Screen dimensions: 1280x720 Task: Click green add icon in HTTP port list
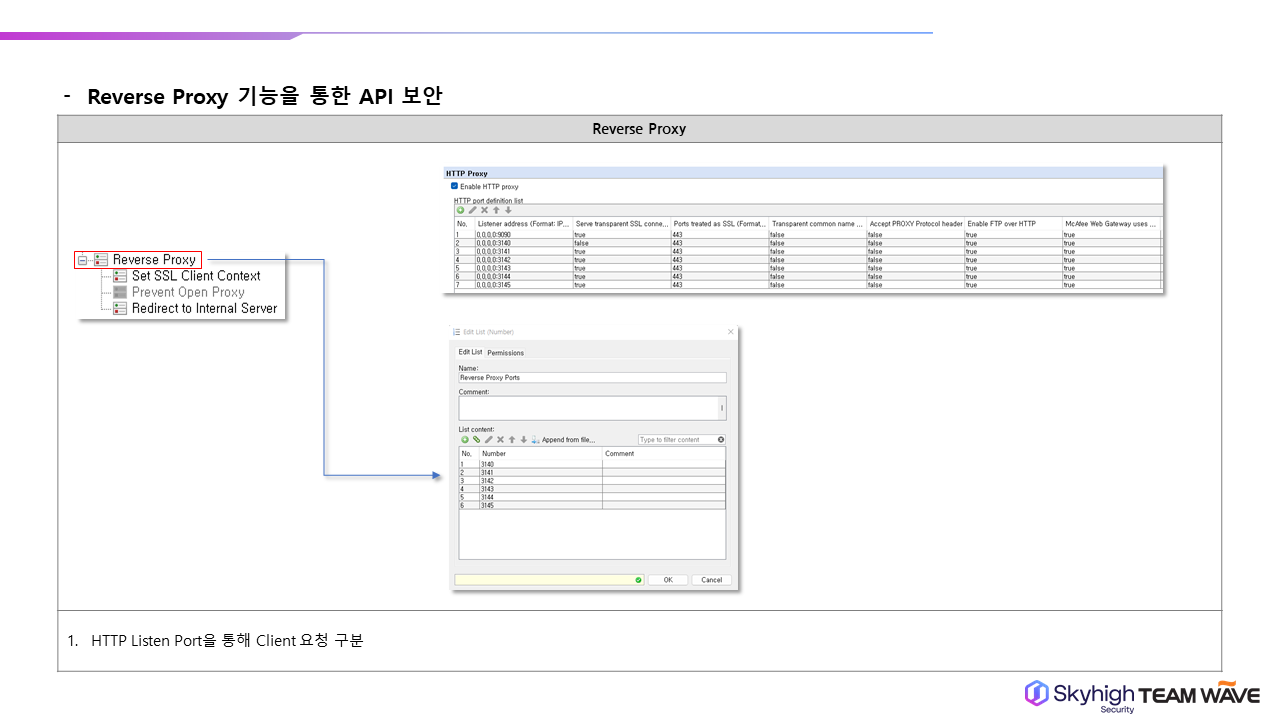coord(460,210)
